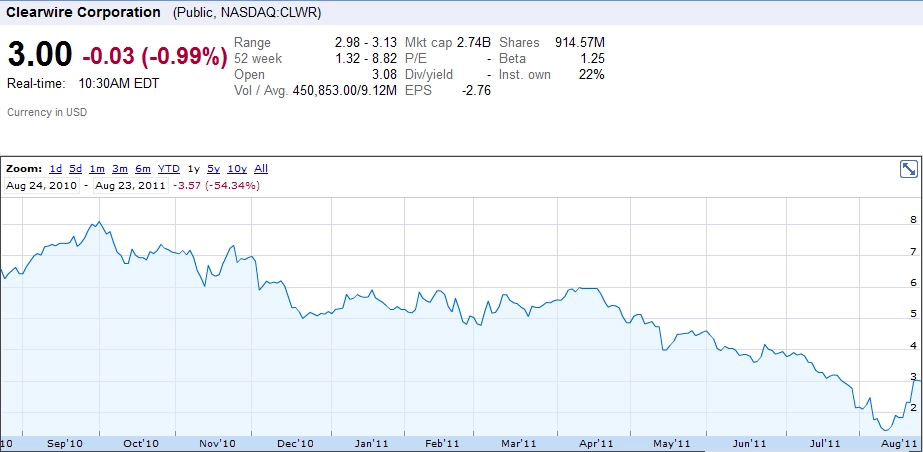Click the Jun'11 label on chart timeline
The width and height of the screenshot is (923, 452).
[749, 443]
